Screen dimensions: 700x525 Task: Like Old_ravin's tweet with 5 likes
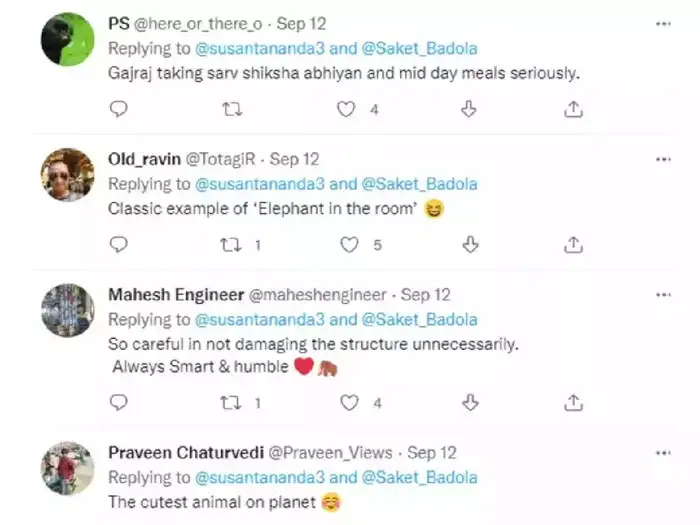(349, 244)
